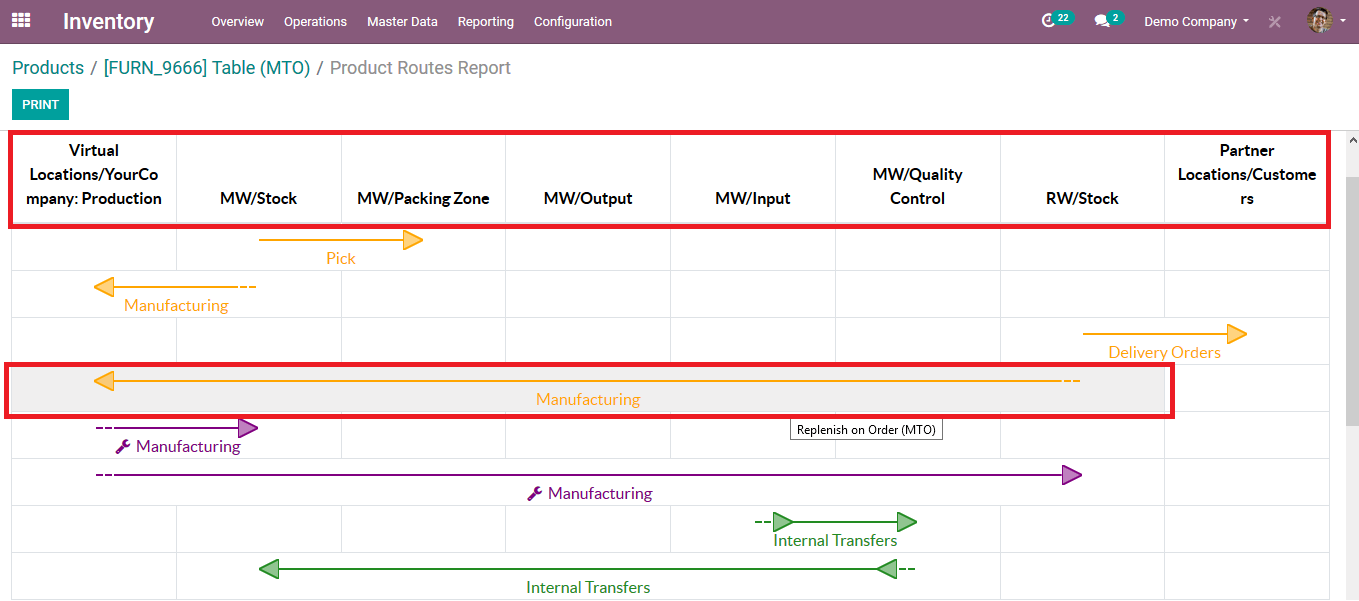Screen dimensions: 1359x601
Task: Open the [FURN_9666] Table (MTO) breadcrumb
Action: click(207, 68)
